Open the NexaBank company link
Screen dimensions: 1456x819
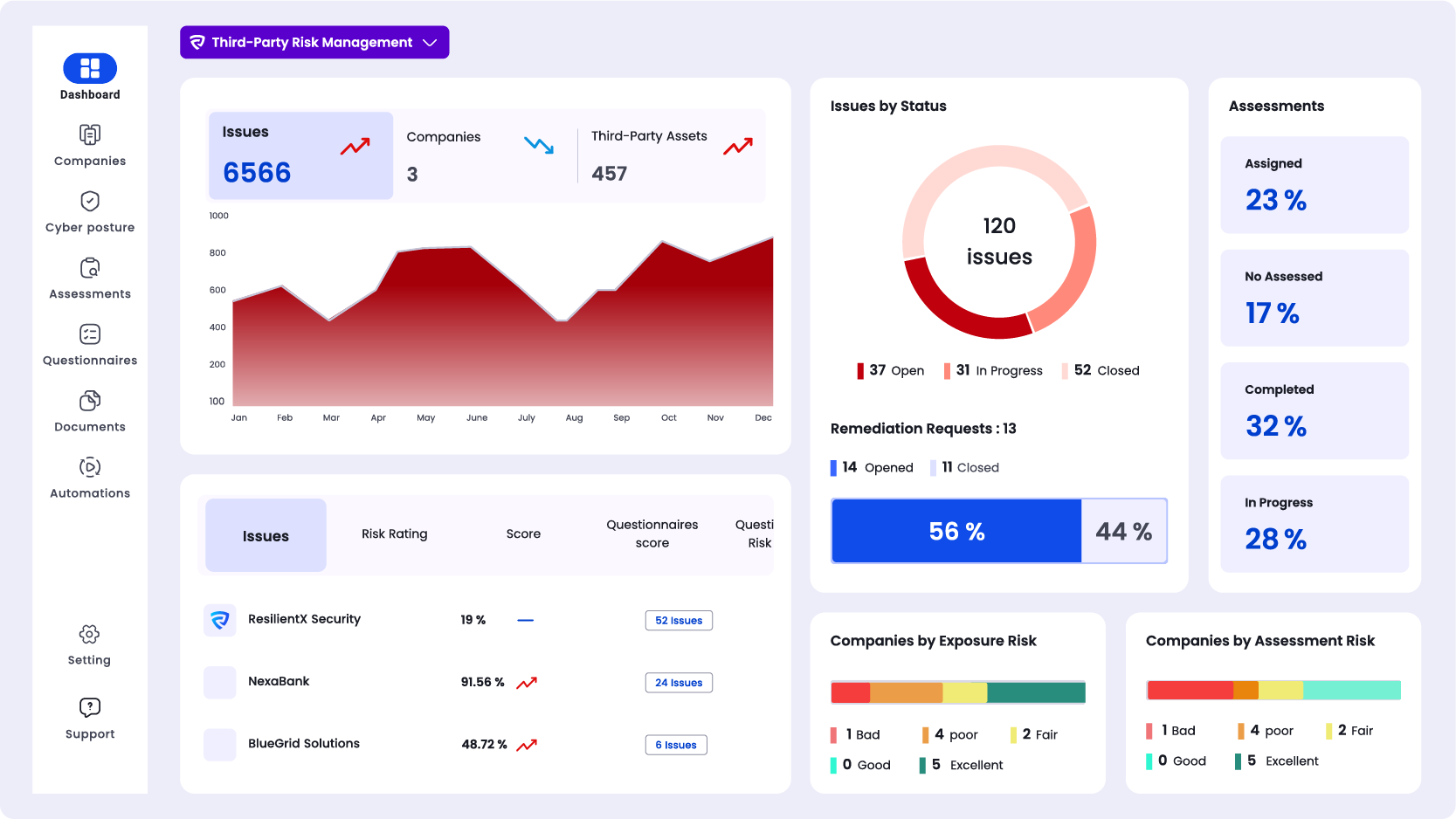coord(279,681)
